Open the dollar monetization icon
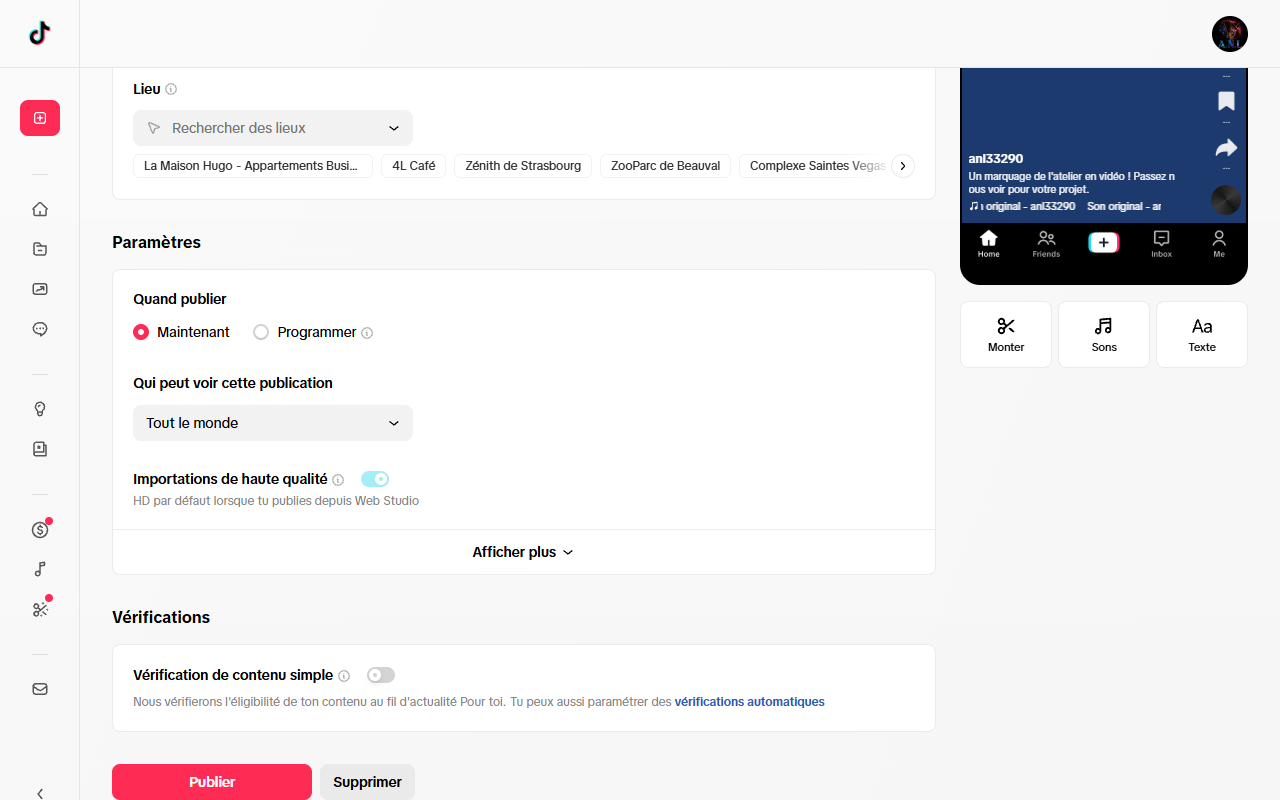Image resolution: width=1280 pixels, height=800 pixels. click(40, 530)
